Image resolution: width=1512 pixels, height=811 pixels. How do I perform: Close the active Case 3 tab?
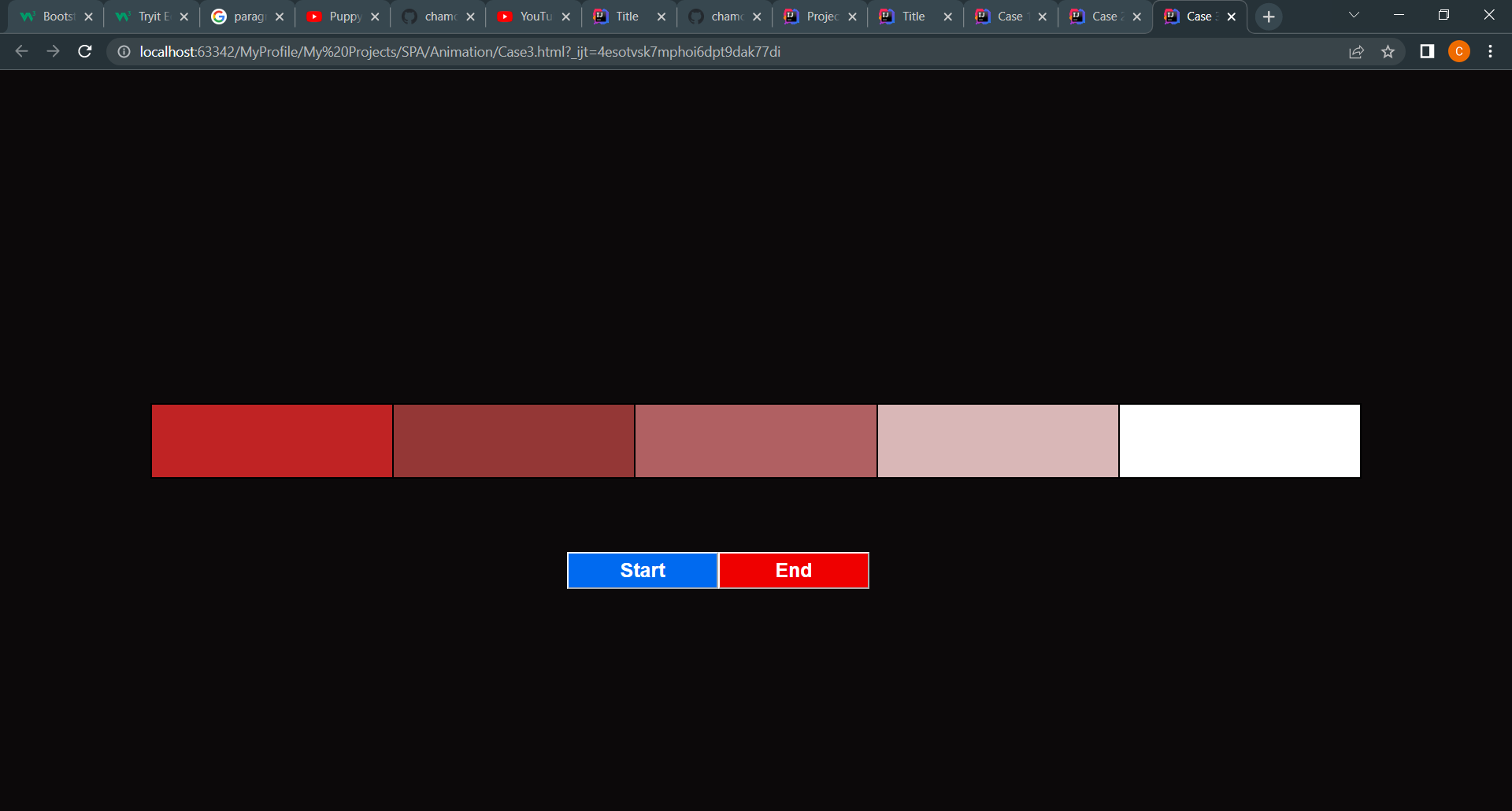[x=1232, y=17]
